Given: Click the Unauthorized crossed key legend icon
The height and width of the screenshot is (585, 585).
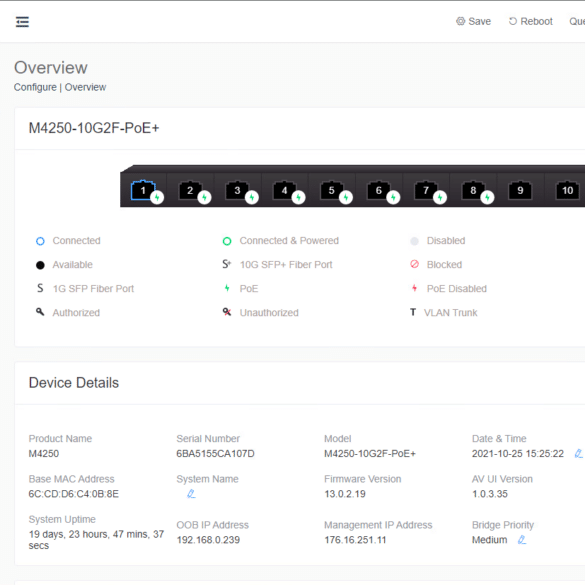Looking at the screenshot, I should click(227, 312).
